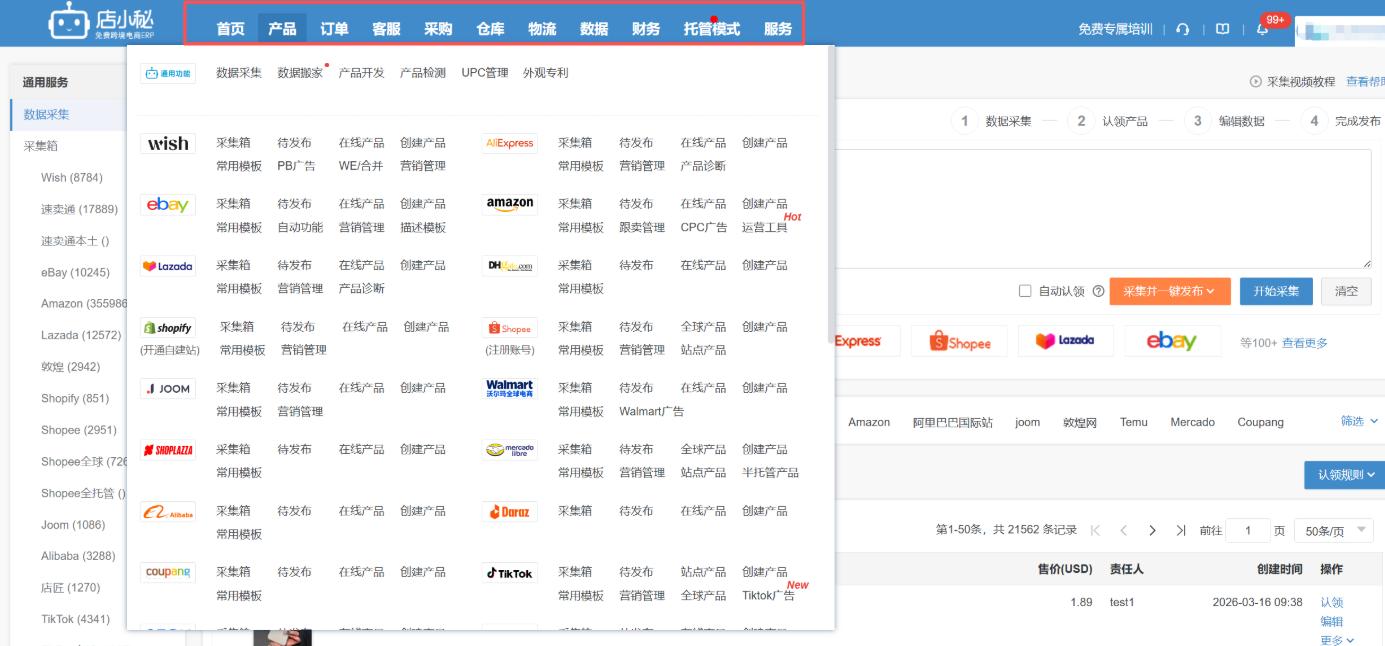
Task: Select Amazon (355986) in the left sidebar
Action: (x=84, y=303)
